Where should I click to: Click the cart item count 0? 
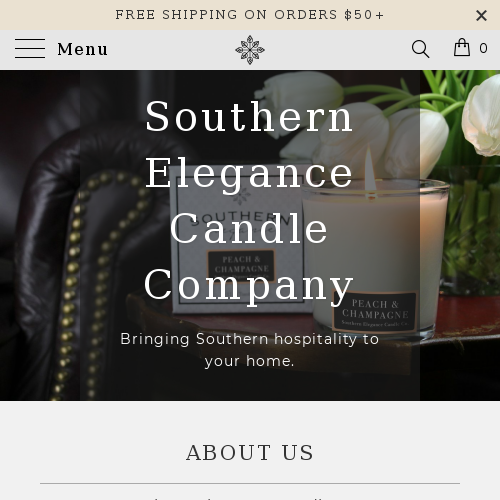[483, 49]
